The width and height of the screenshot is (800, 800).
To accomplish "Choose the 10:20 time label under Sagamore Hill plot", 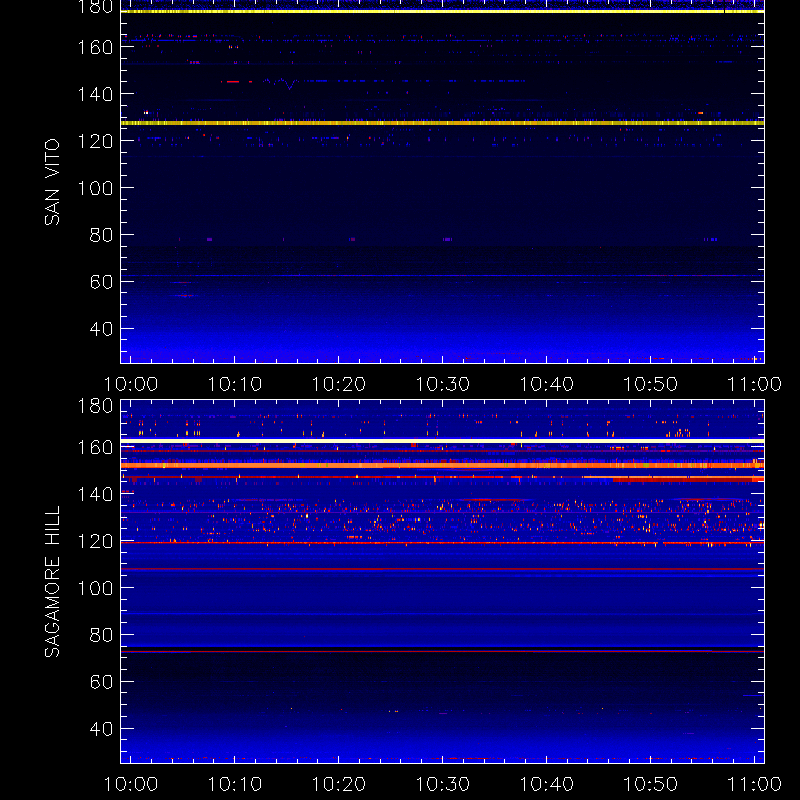I will point(339,784).
